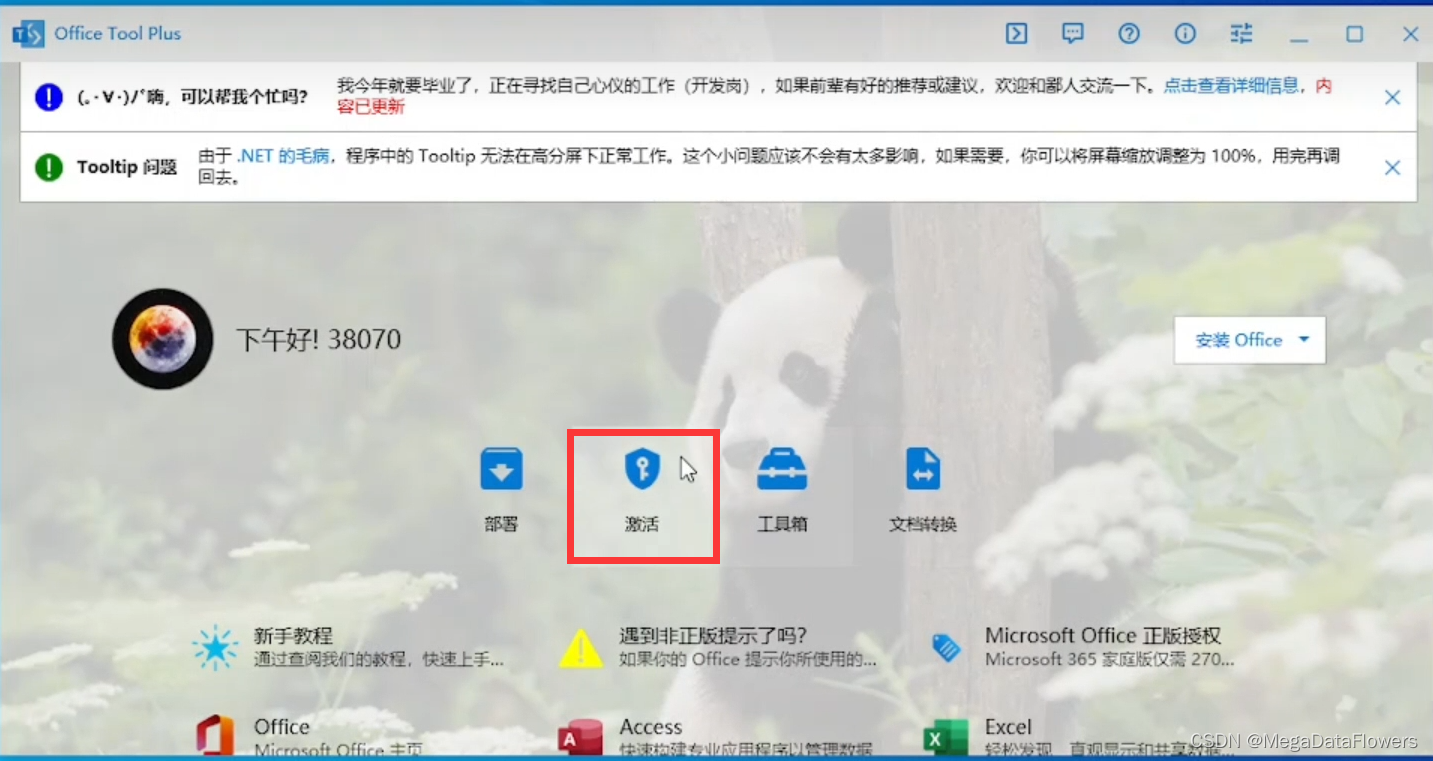Viewport: 1433px width, 761px height.
Task: Open the 激活 activation shield icon
Action: pos(642,468)
